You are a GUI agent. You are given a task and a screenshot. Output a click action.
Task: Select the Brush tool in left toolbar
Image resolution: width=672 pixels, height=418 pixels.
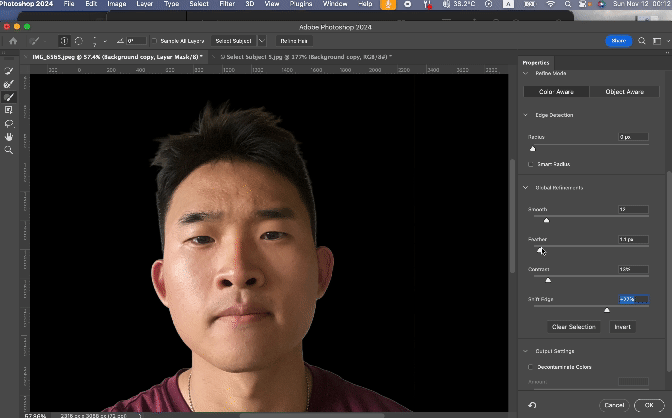pyautogui.click(x=9, y=97)
